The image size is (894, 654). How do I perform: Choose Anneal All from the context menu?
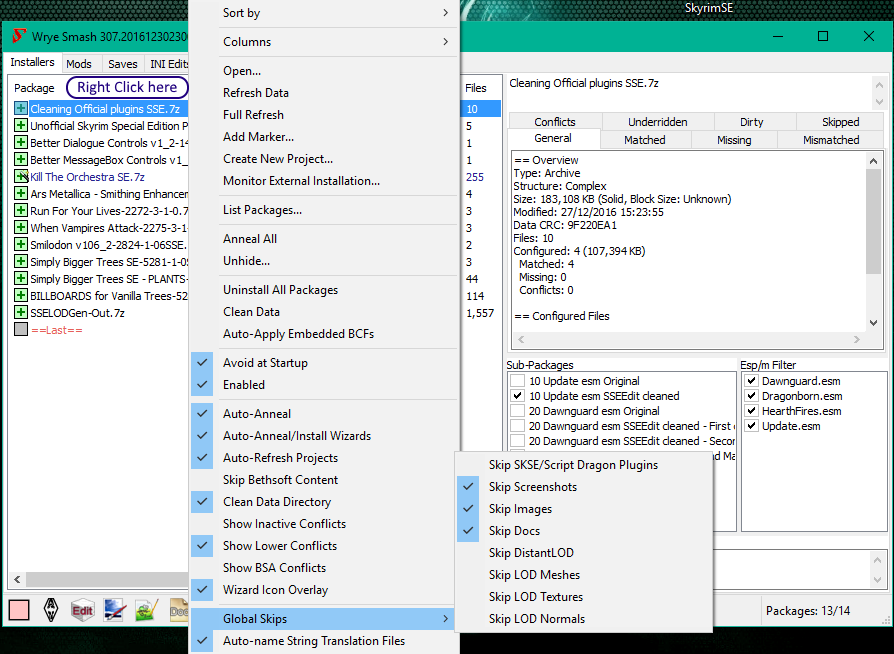[250, 239]
